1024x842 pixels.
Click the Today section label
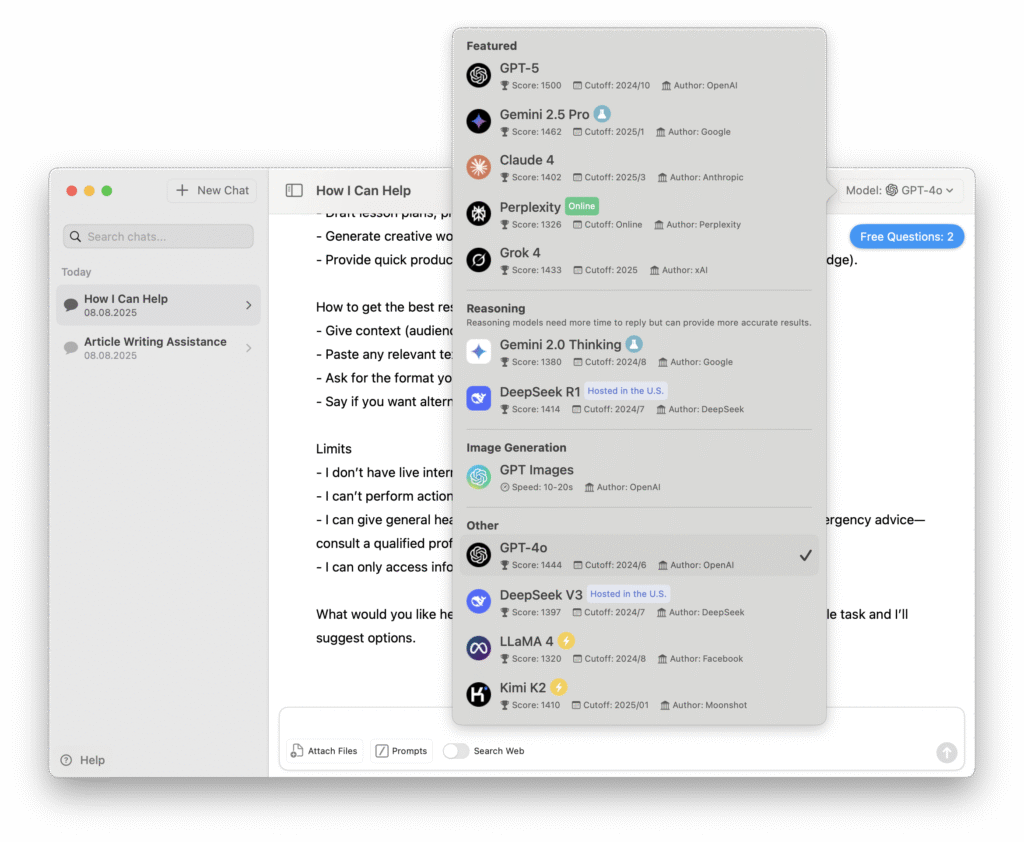(76, 272)
